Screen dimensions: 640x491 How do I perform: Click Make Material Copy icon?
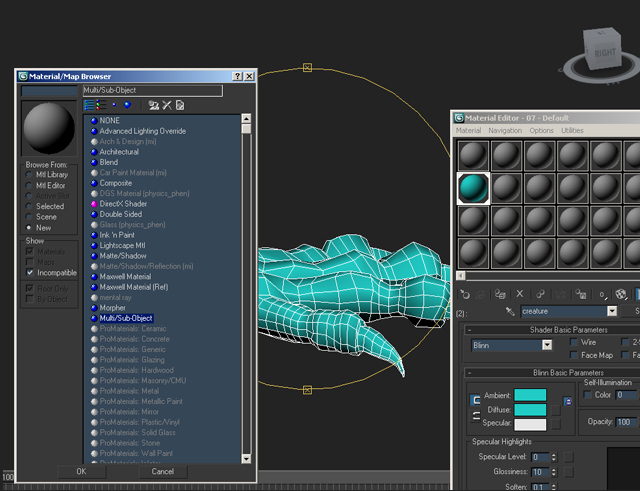pyautogui.click(x=540, y=294)
